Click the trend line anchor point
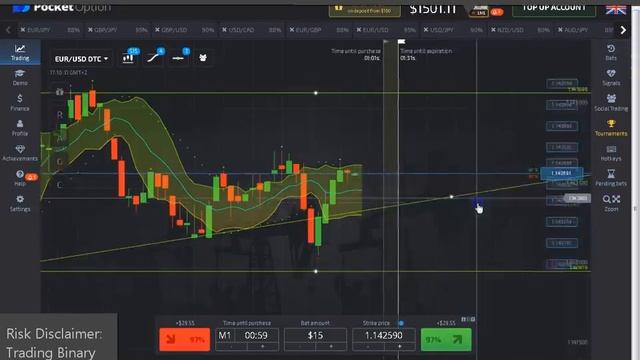The height and width of the screenshot is (360, 640). tap(451, 197)
